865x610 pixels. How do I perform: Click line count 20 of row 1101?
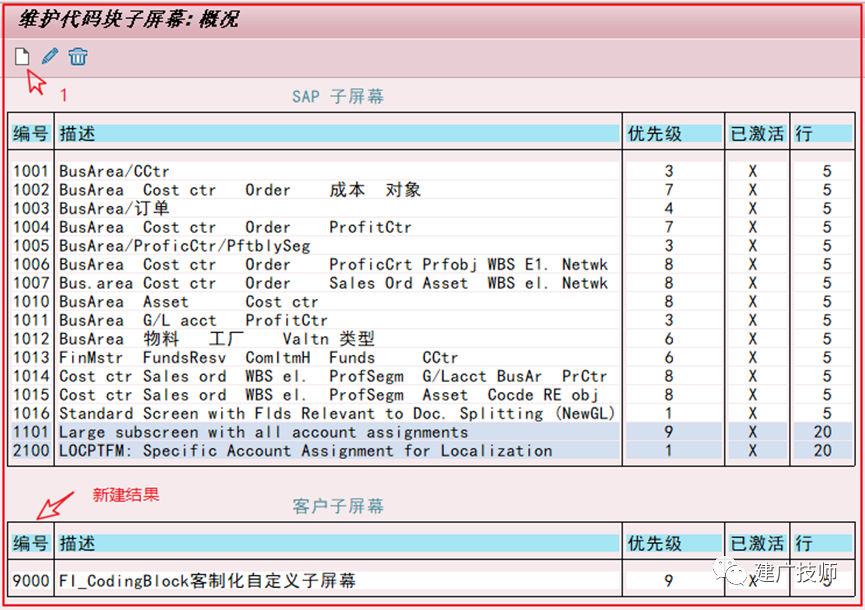point(823,432)
